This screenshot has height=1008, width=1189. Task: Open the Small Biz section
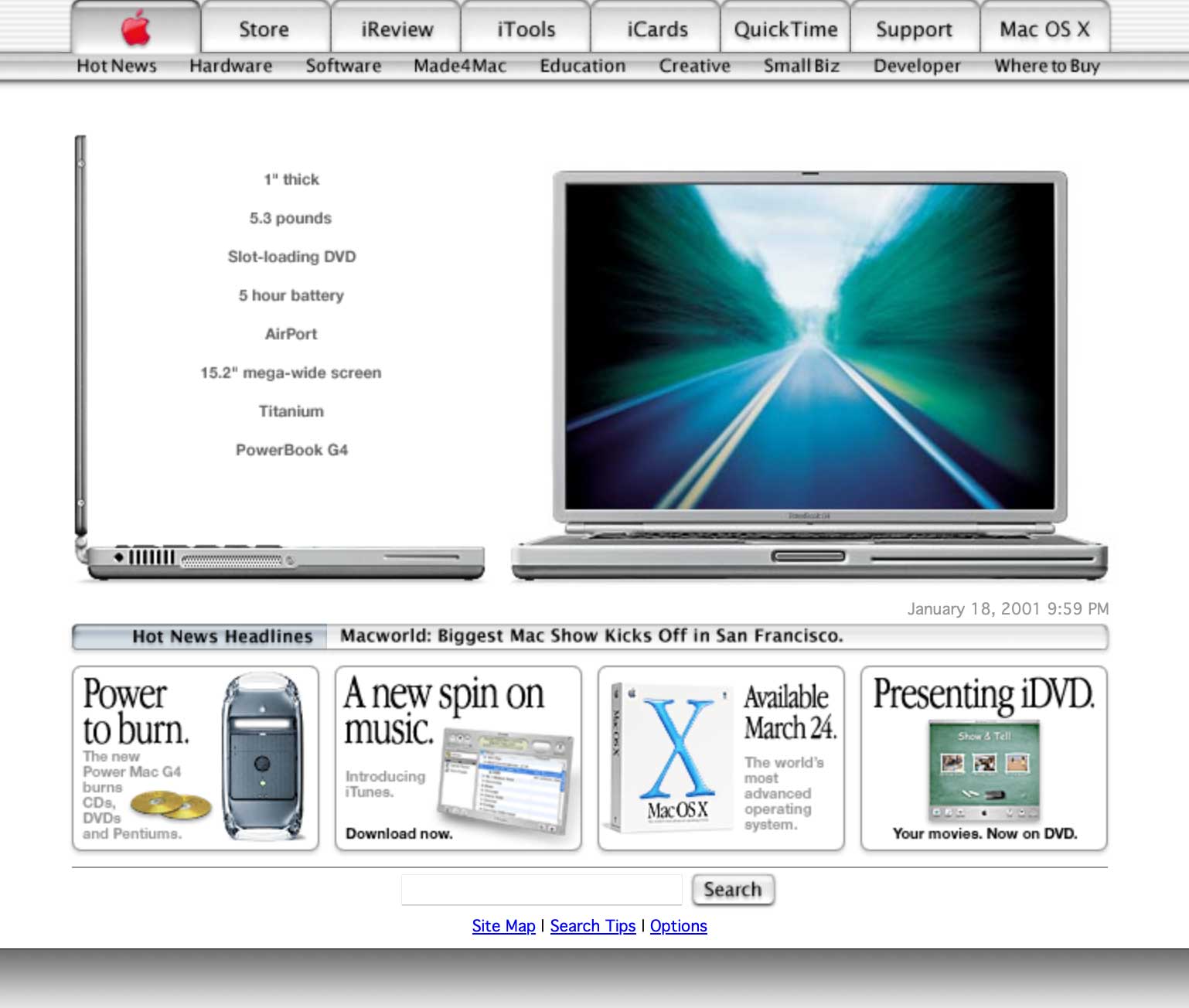coord(802,66)
